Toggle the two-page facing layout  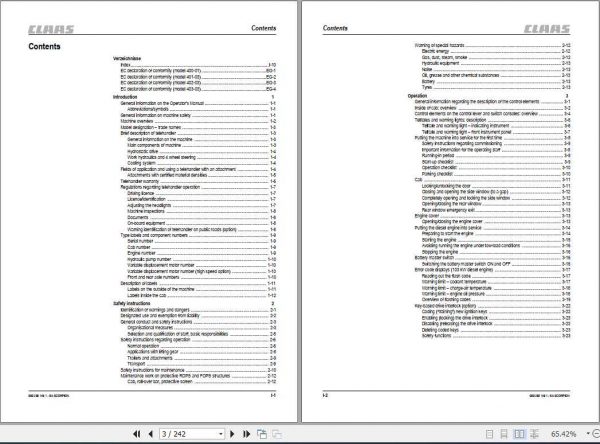[519, 434]
